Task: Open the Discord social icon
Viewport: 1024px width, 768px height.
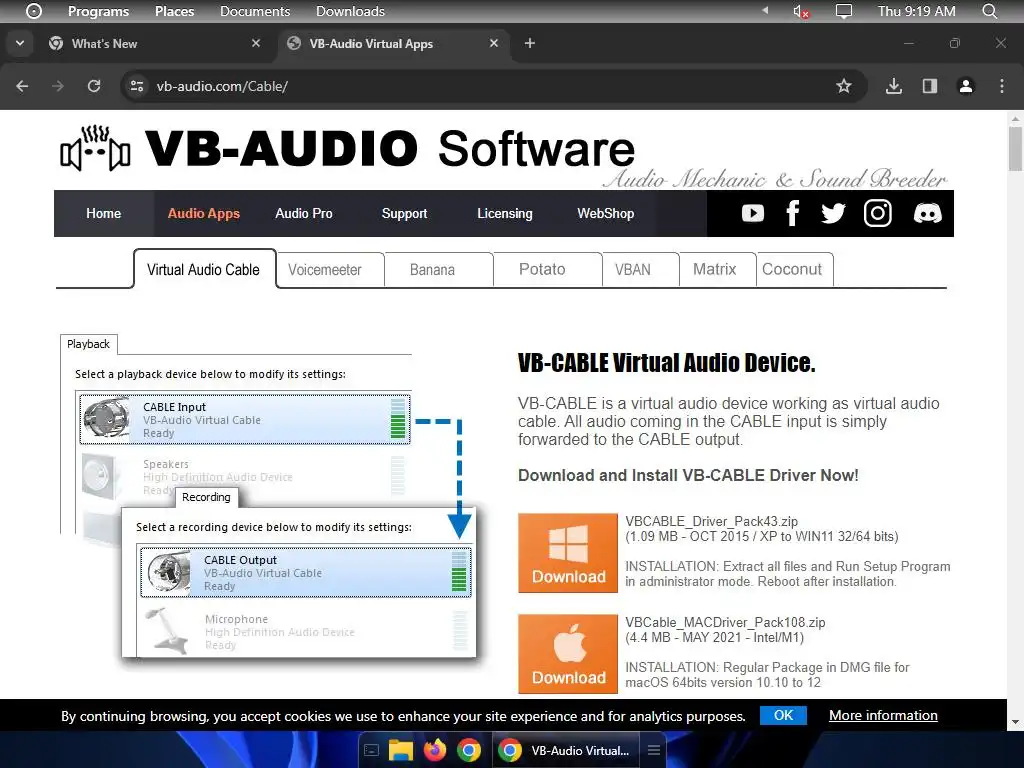Action: [927, 214]
